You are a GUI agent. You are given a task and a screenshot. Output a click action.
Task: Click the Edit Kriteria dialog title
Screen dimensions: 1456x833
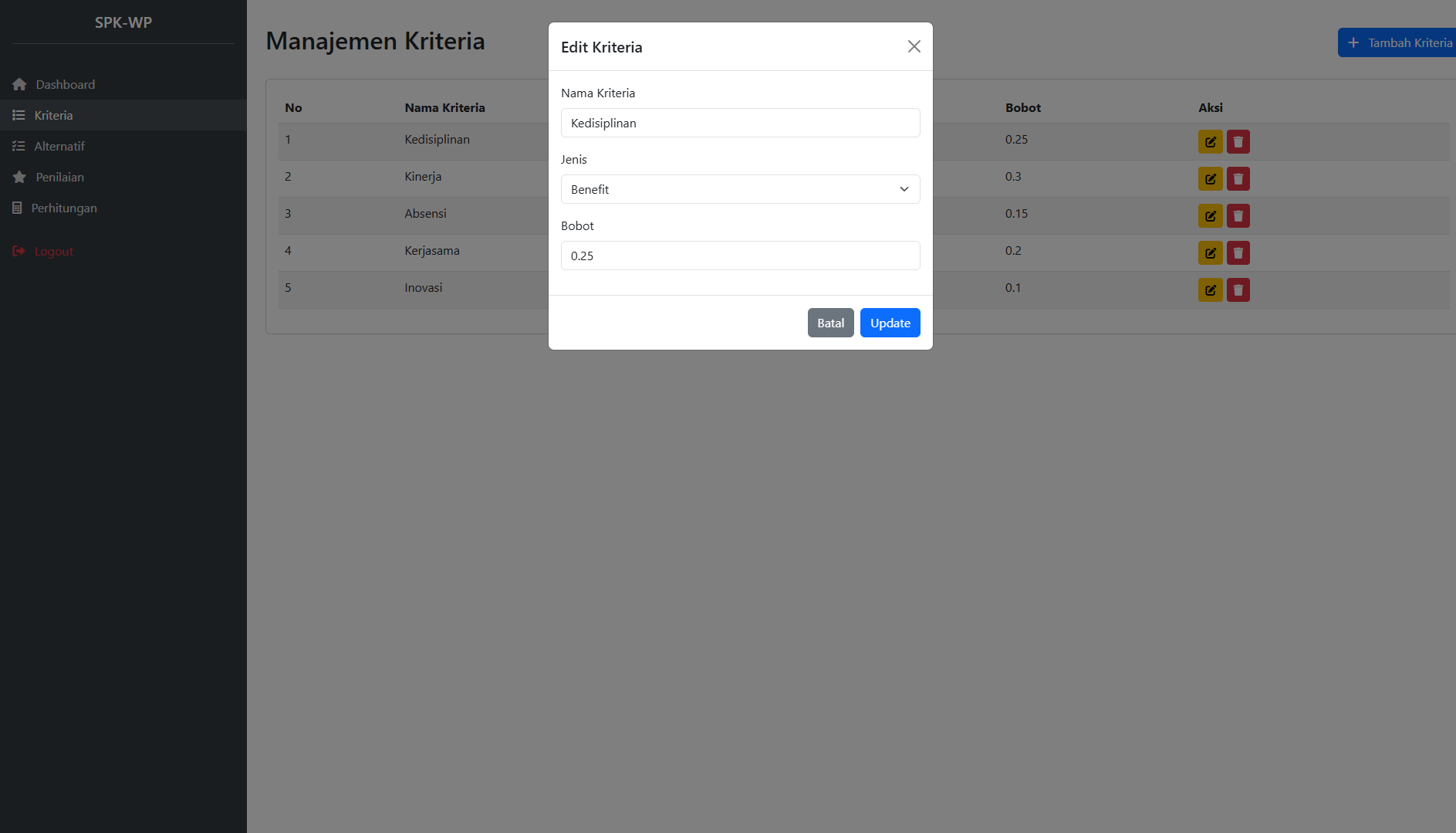pyautogui.click(x=601, y=47)
